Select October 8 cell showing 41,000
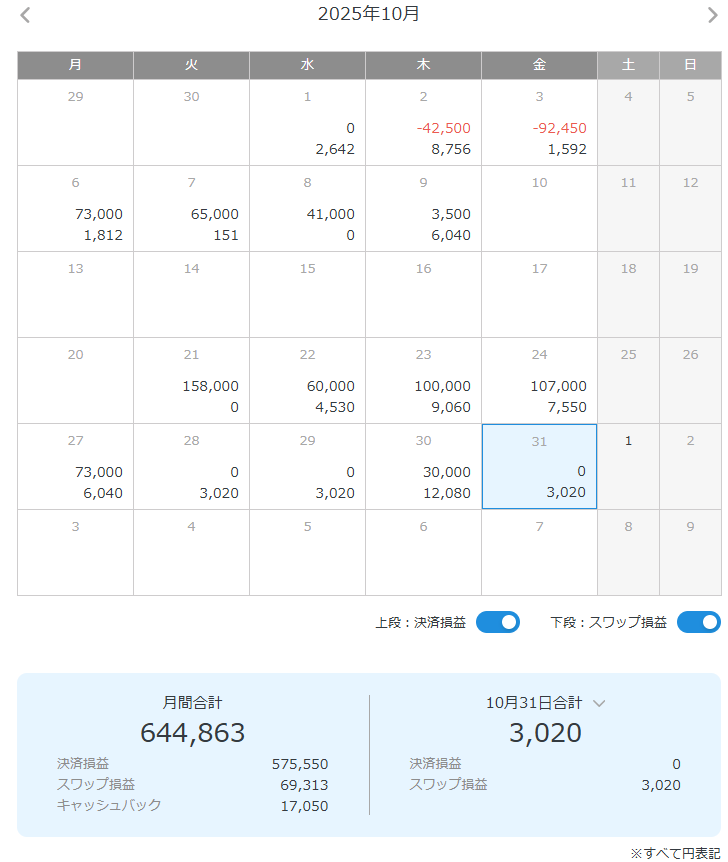This screenshot has width=728, height=862. click(307, 209)
